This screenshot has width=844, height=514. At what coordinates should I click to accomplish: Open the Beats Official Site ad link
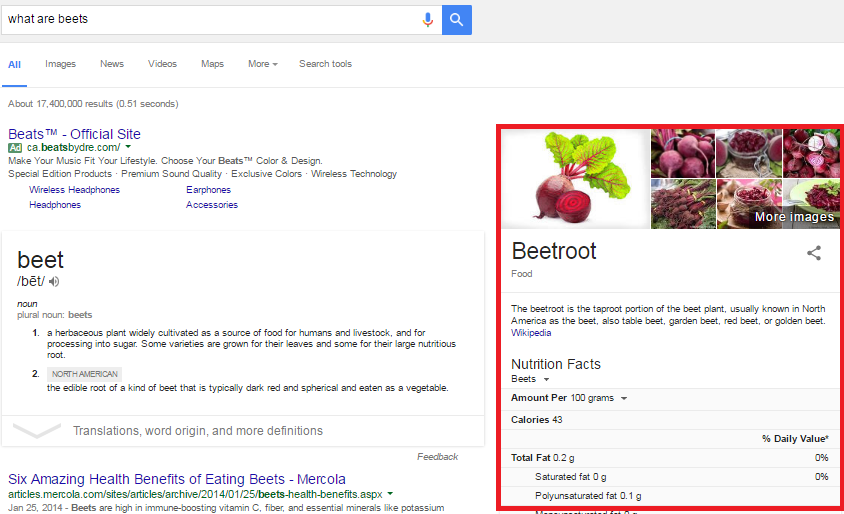tap(74, 134)
